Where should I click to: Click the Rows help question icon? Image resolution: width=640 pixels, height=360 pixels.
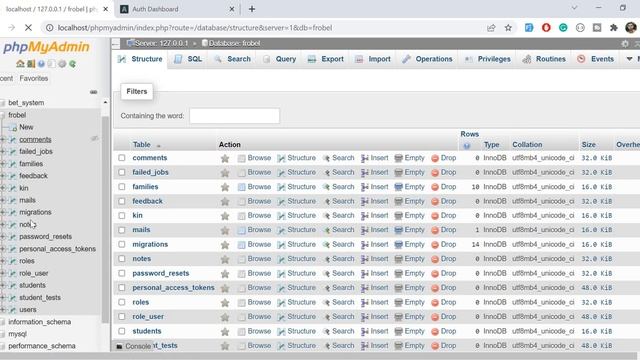pyautogui.click(x=467, y=145)
